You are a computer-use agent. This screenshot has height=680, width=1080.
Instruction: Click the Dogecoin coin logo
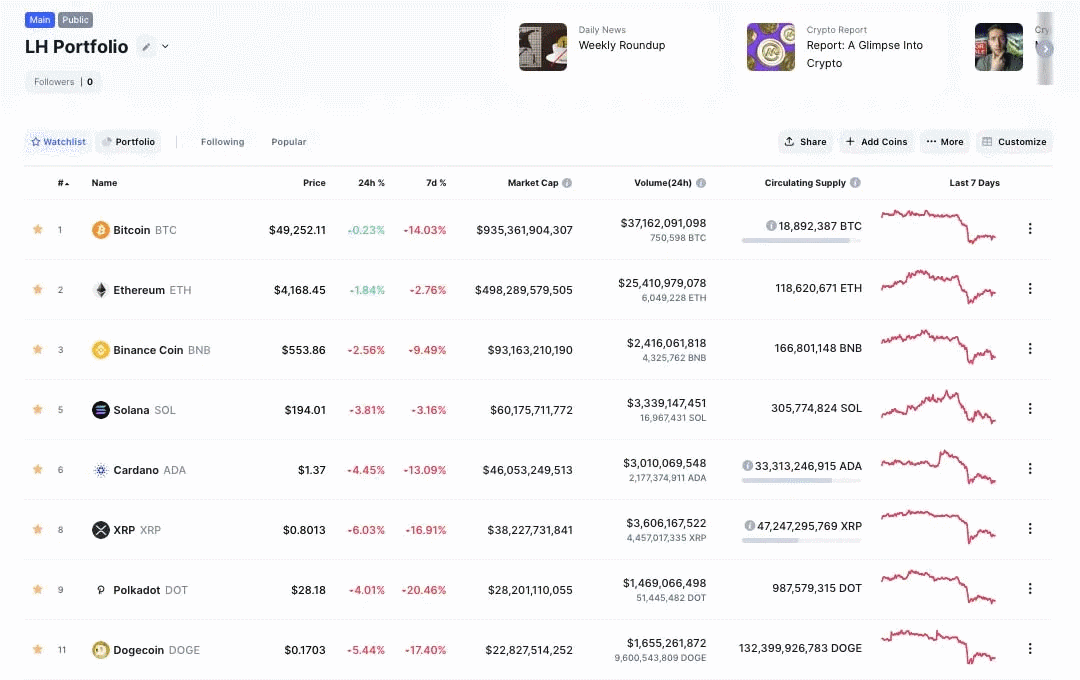click(101, 650)
